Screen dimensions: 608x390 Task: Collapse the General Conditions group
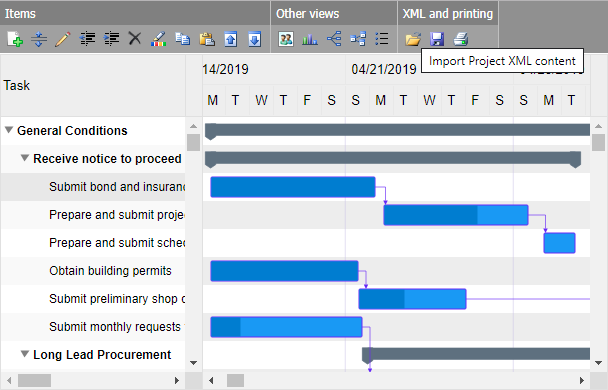pos(9,130)
